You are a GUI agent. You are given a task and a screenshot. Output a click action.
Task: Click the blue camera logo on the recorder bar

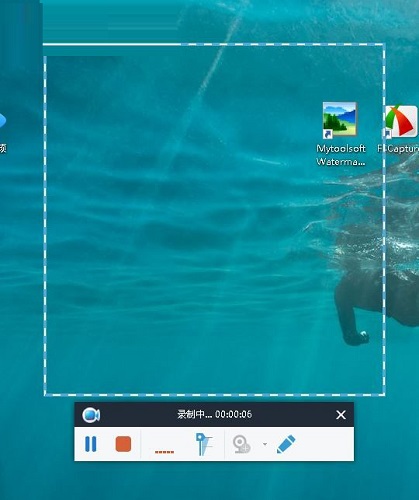91,415
